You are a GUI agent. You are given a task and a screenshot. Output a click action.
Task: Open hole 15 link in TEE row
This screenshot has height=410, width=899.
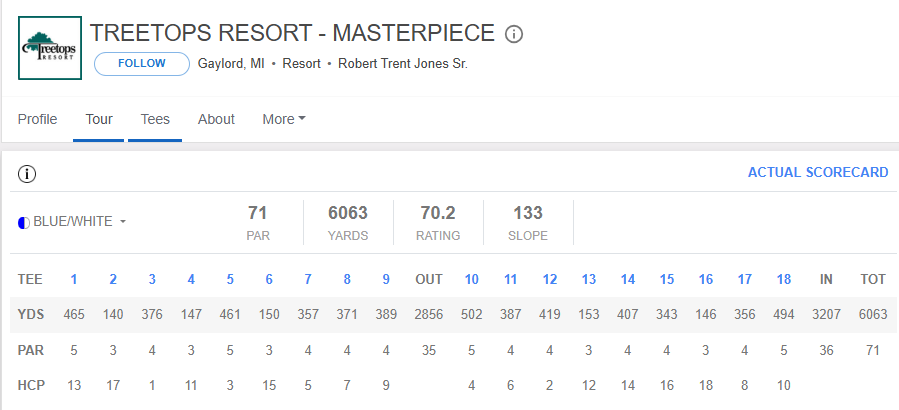[667, 279]
